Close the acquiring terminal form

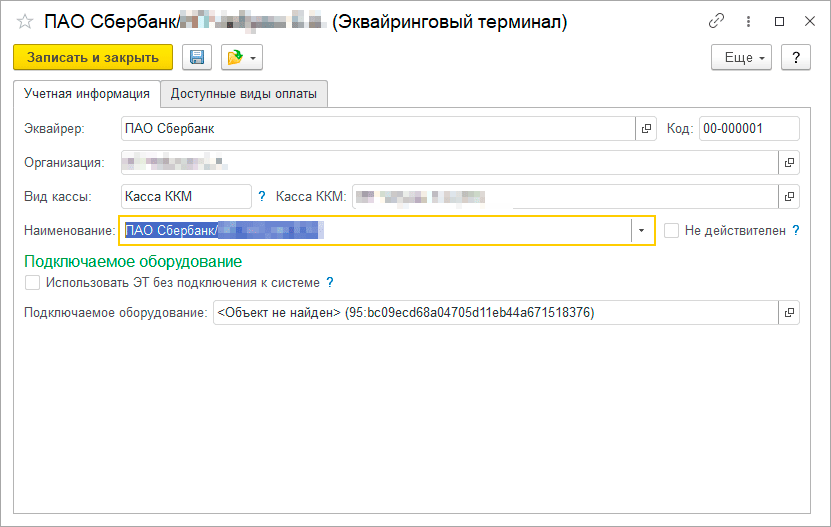(x=810, y=21)
